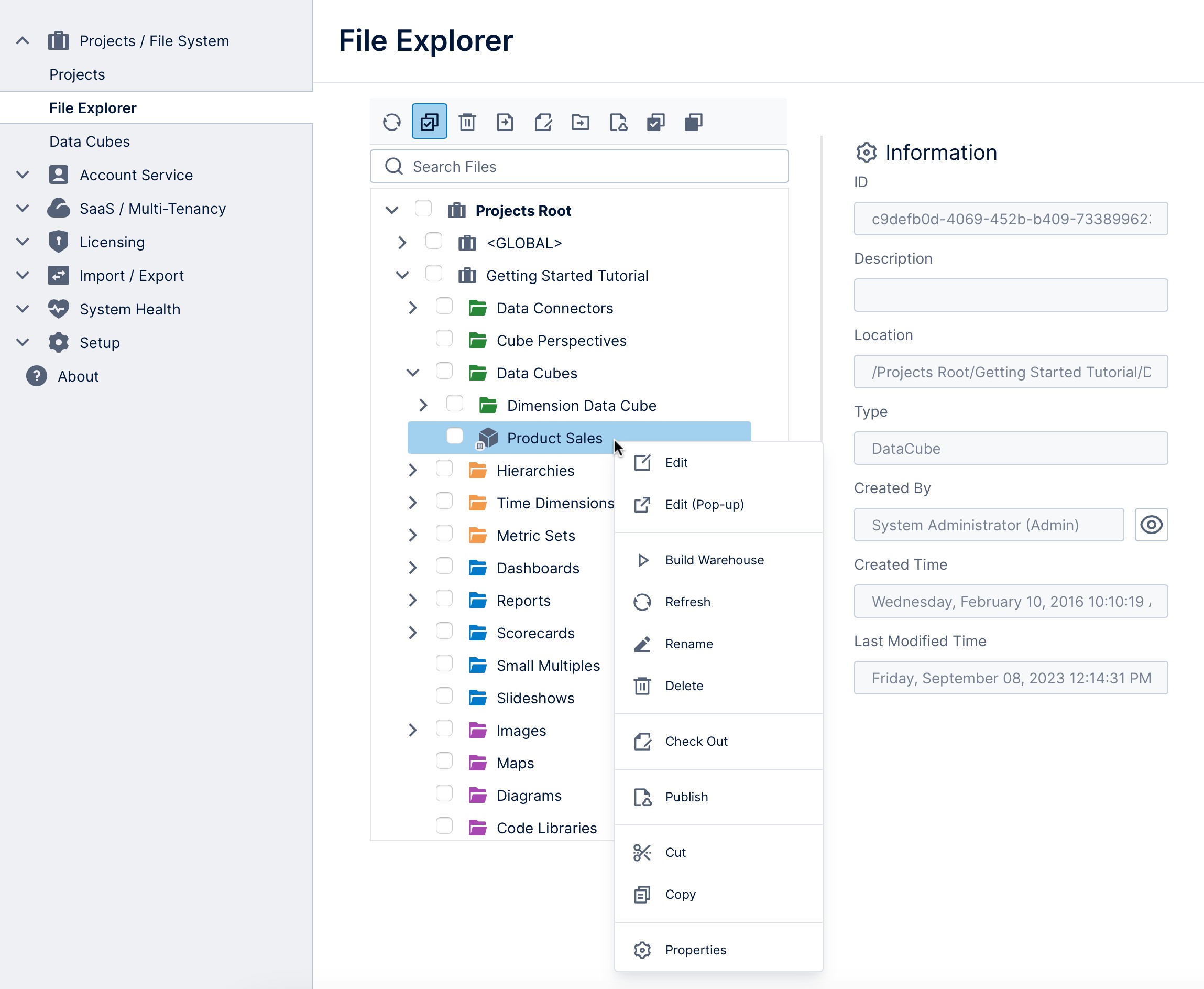Enable the Projects Root checkbox
The image size is (1204, 989).
coord(423,209)
